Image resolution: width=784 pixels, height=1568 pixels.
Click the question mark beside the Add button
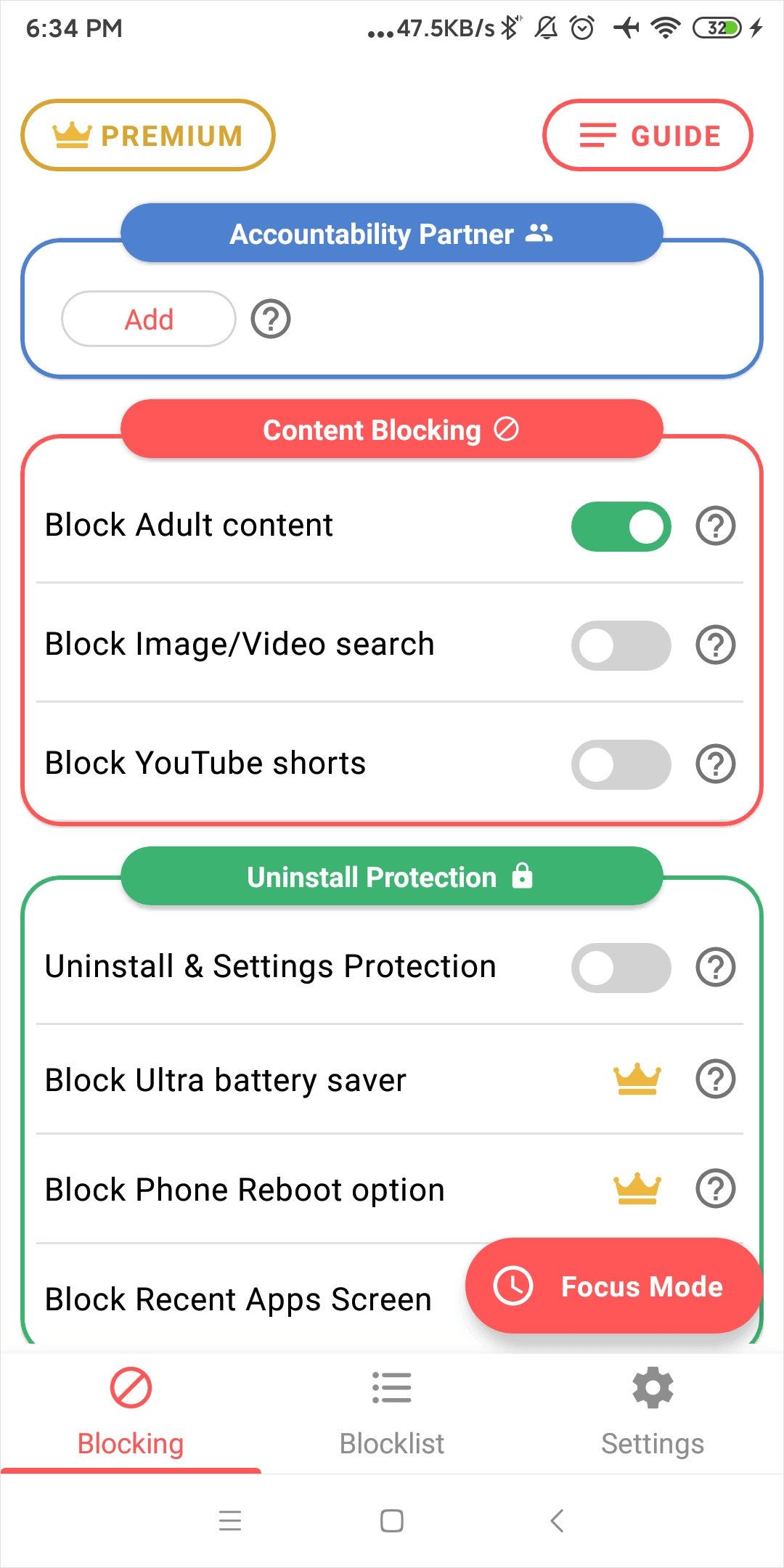270,319
